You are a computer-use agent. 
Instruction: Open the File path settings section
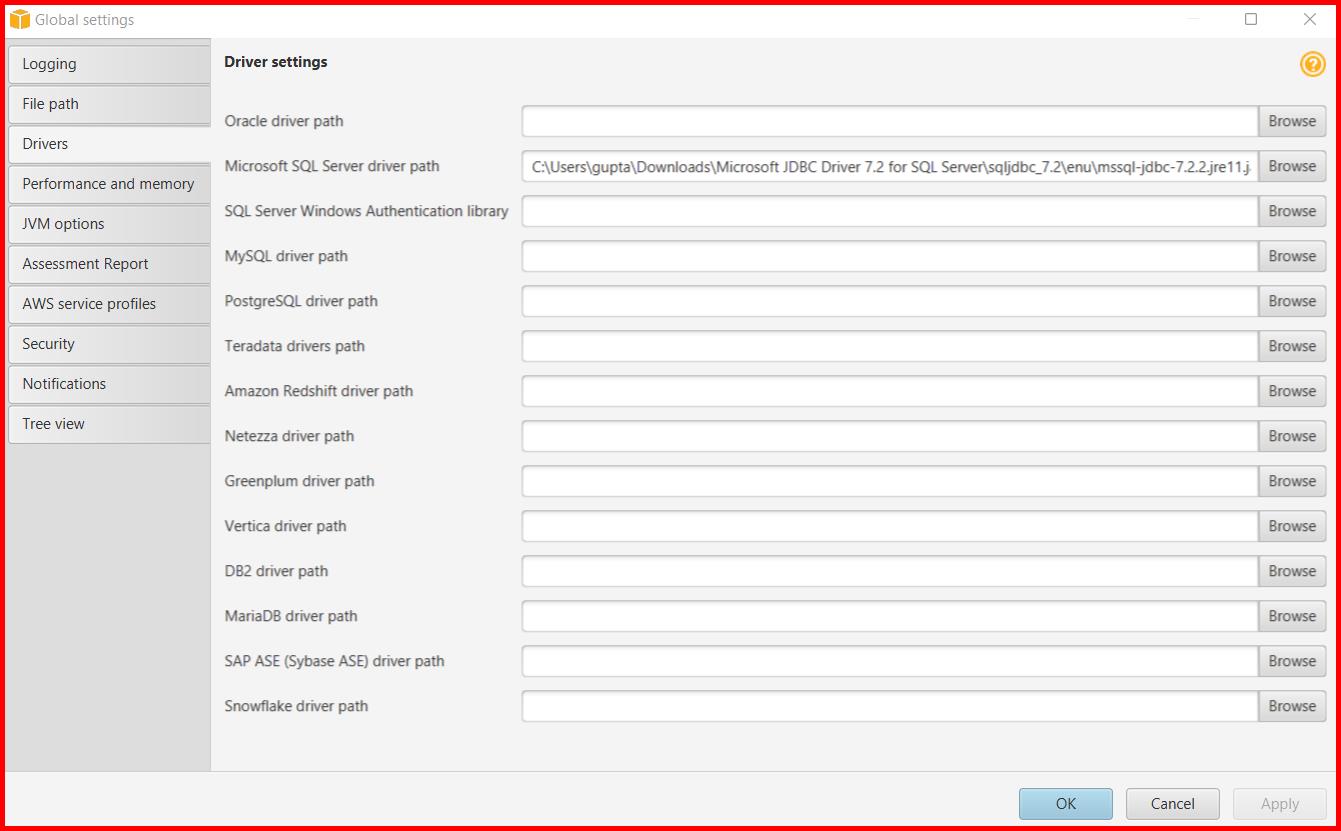tap(108, 104)
